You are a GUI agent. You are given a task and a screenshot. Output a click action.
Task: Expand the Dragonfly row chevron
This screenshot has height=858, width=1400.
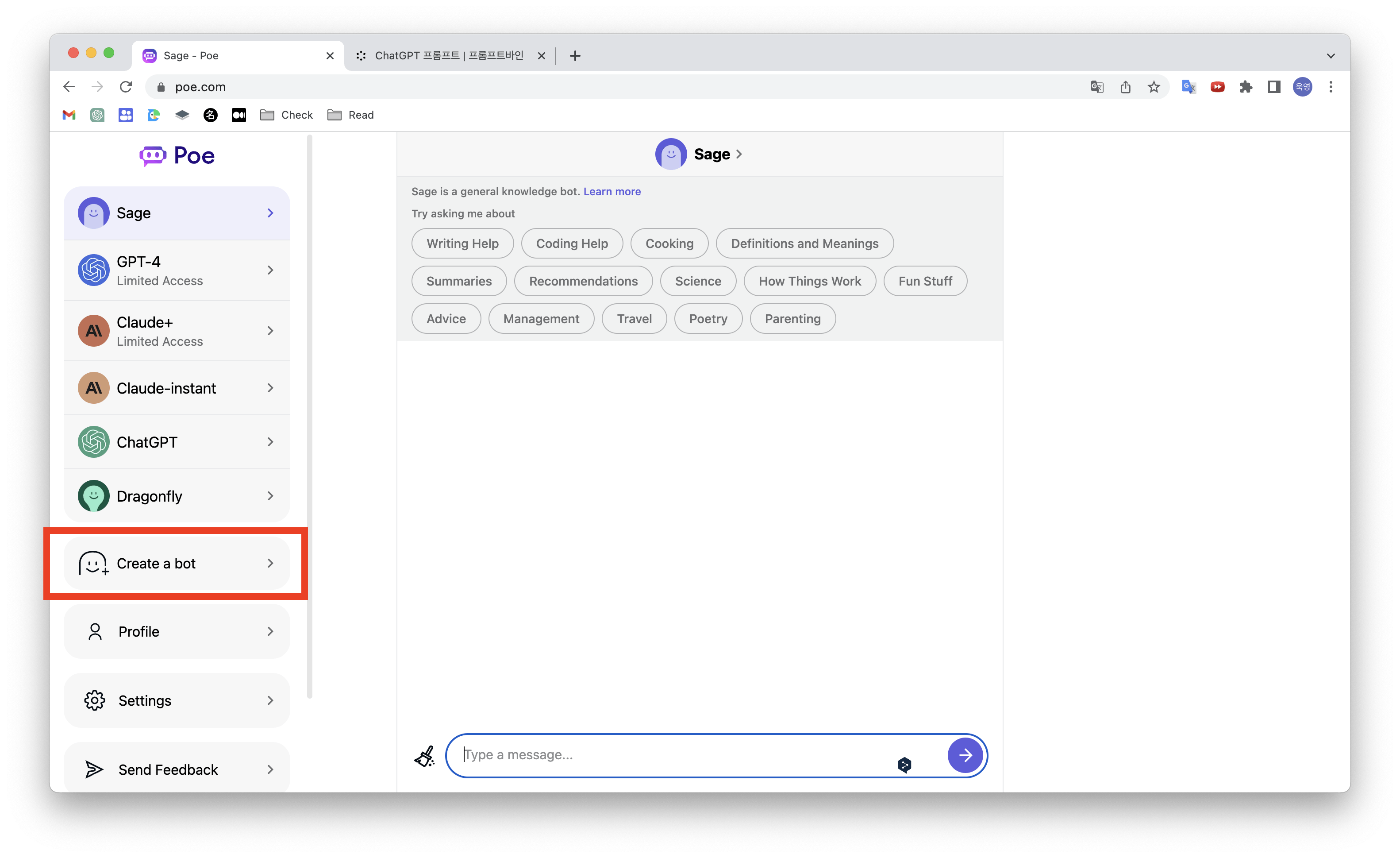pos(270,496)
